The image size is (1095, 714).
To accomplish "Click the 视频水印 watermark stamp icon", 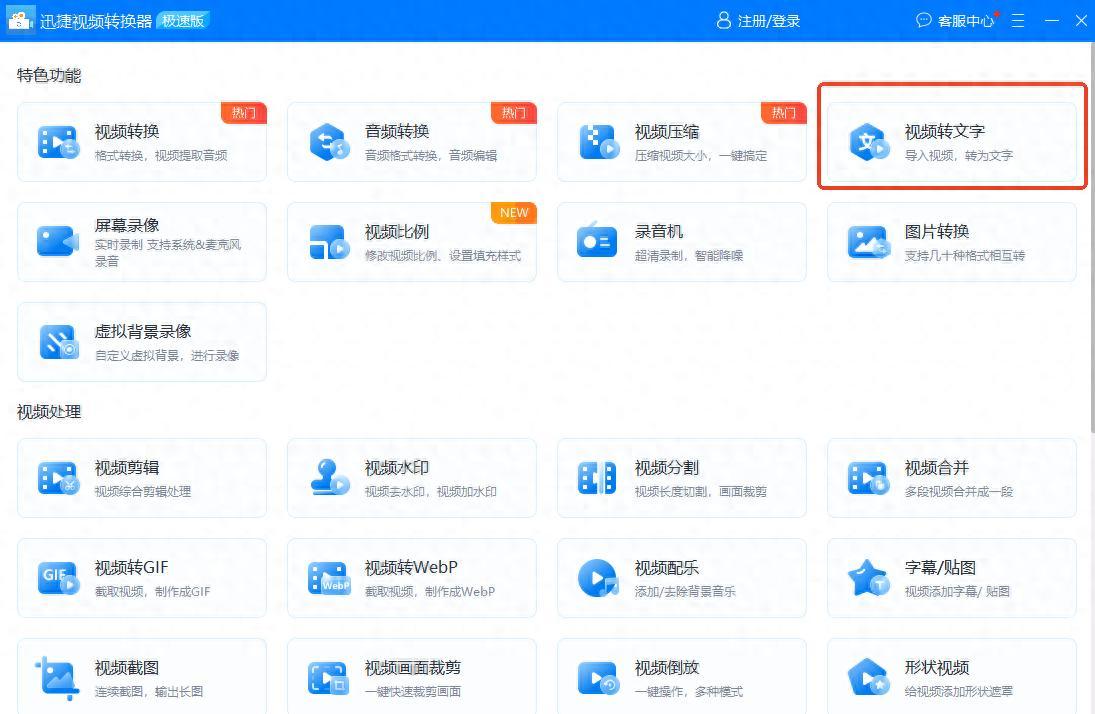I will point(328,478).
